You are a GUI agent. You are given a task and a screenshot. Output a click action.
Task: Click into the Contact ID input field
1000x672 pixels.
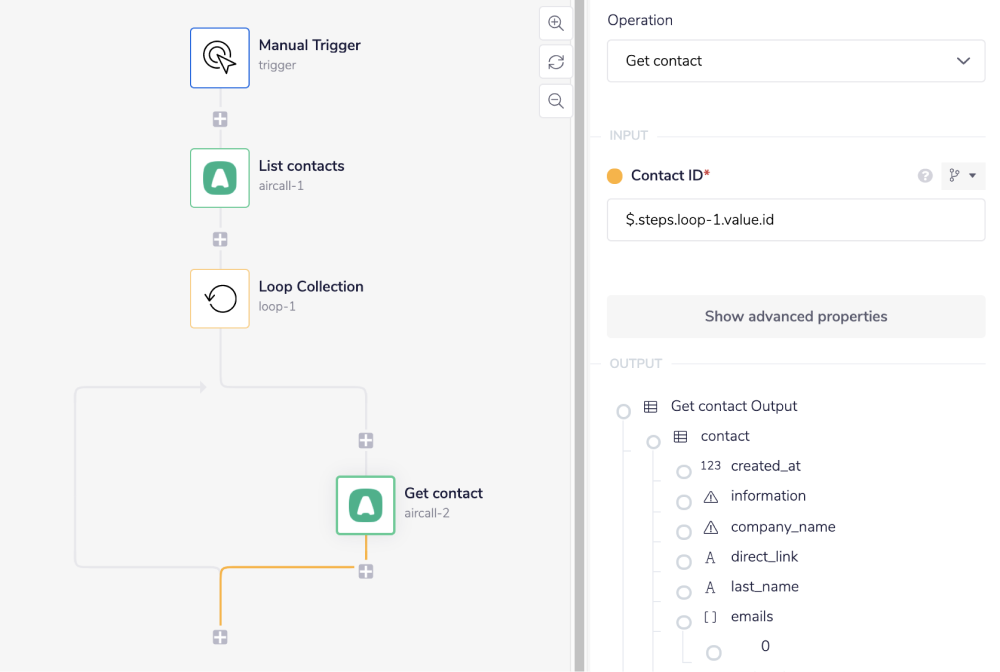click(x=796, y=220)
